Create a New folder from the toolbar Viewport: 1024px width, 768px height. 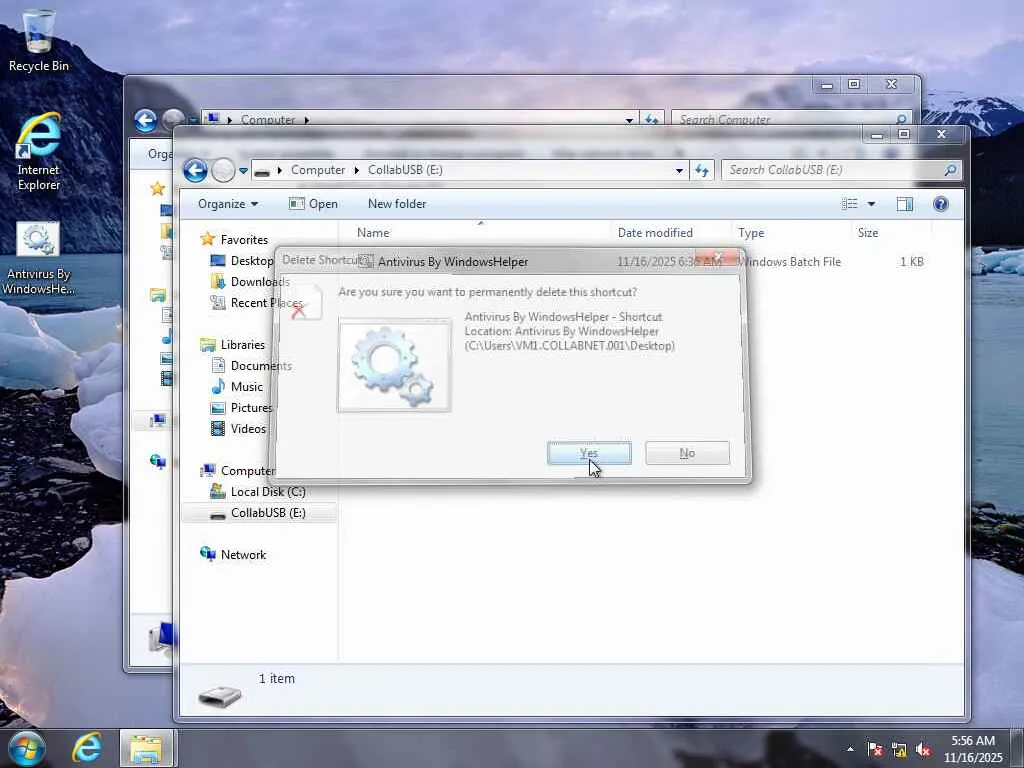tap(397, 204)
